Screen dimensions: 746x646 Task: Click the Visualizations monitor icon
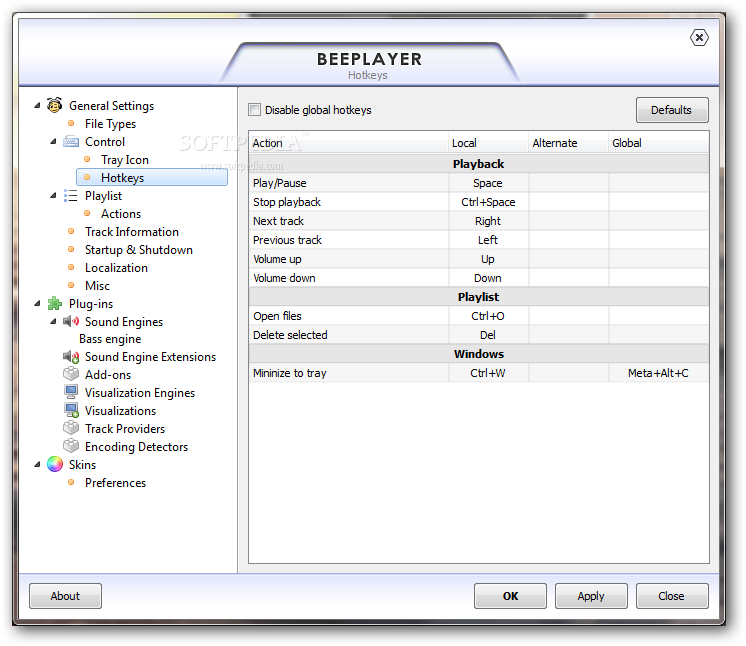coord(71,411)
